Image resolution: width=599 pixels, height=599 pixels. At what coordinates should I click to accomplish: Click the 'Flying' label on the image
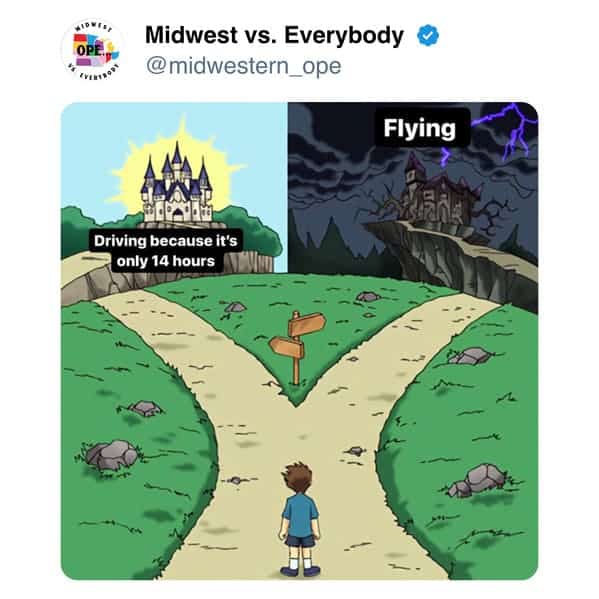click(420, 128)
